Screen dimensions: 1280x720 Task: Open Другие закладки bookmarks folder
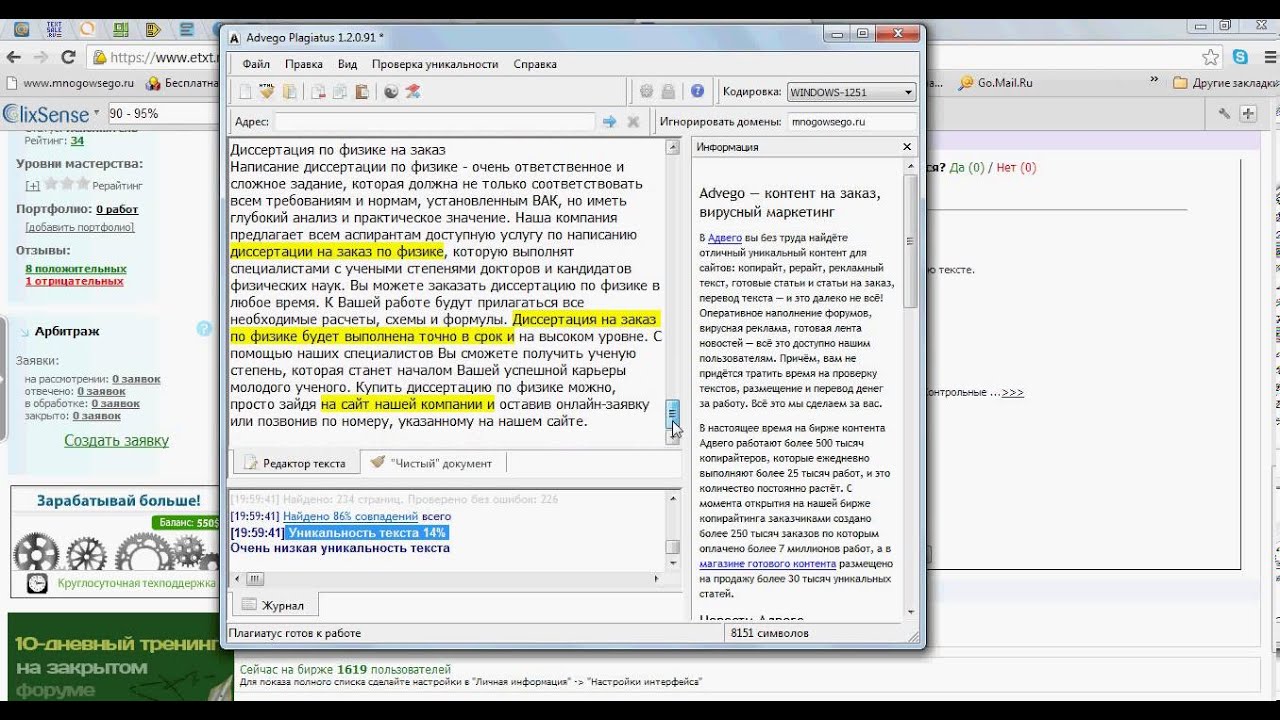pos(1224,83)
